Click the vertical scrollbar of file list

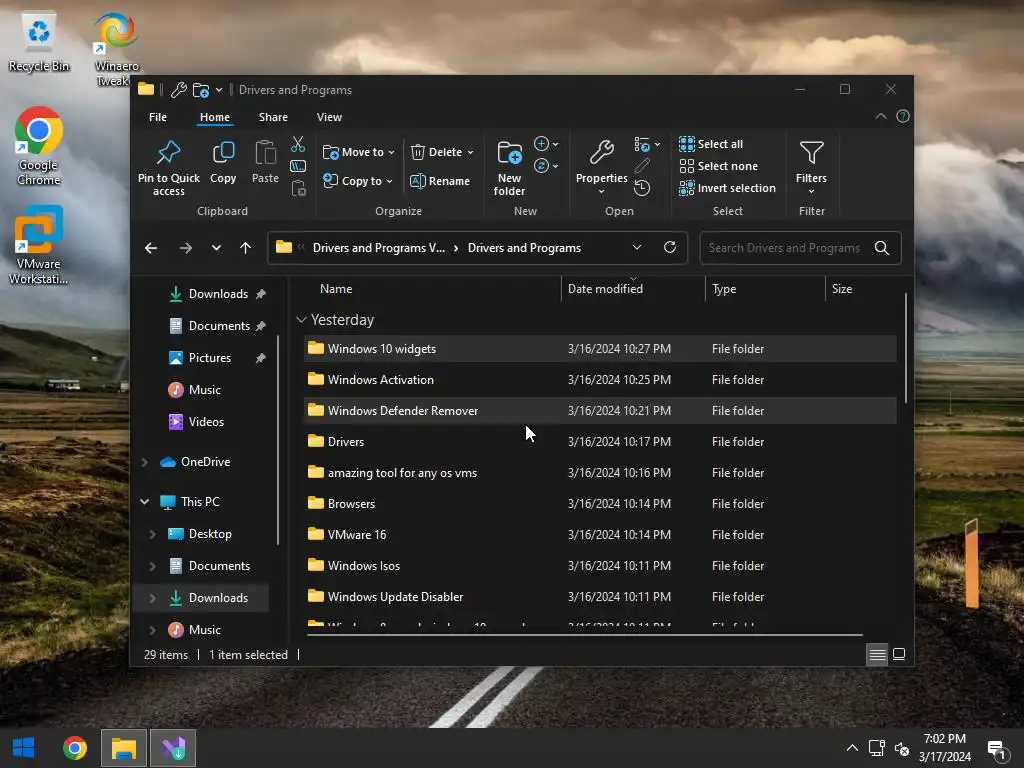[906, 348]
